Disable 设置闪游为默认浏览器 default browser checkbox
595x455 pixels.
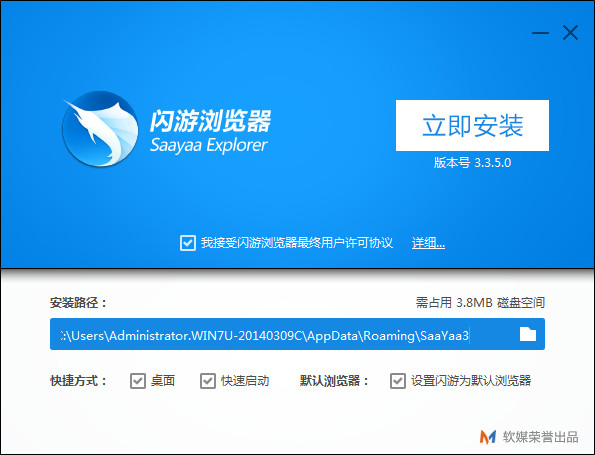tap(398, 381)
